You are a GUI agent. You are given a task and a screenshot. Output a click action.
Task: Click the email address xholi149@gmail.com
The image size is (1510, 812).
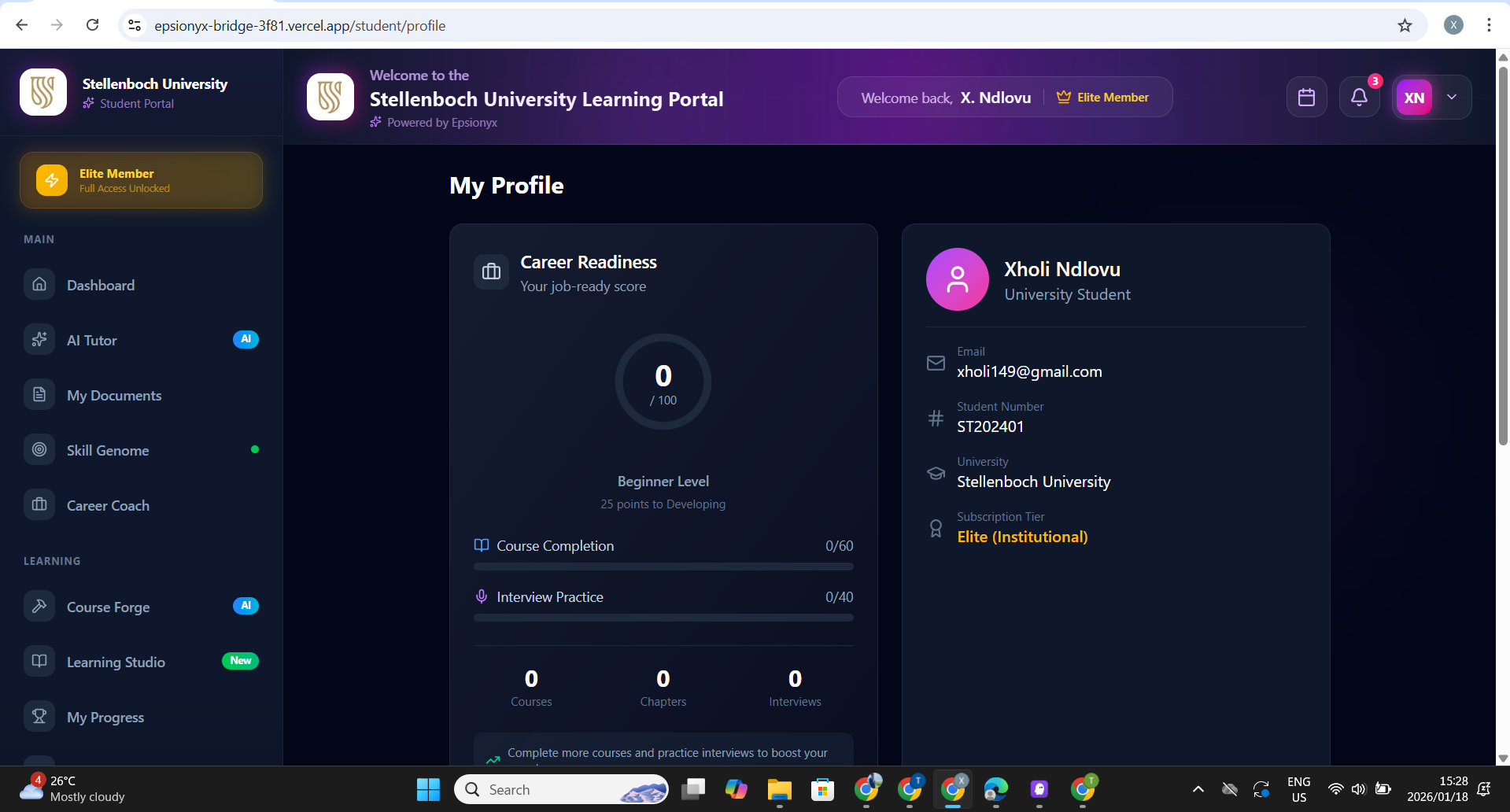(x=1029, y=371)
